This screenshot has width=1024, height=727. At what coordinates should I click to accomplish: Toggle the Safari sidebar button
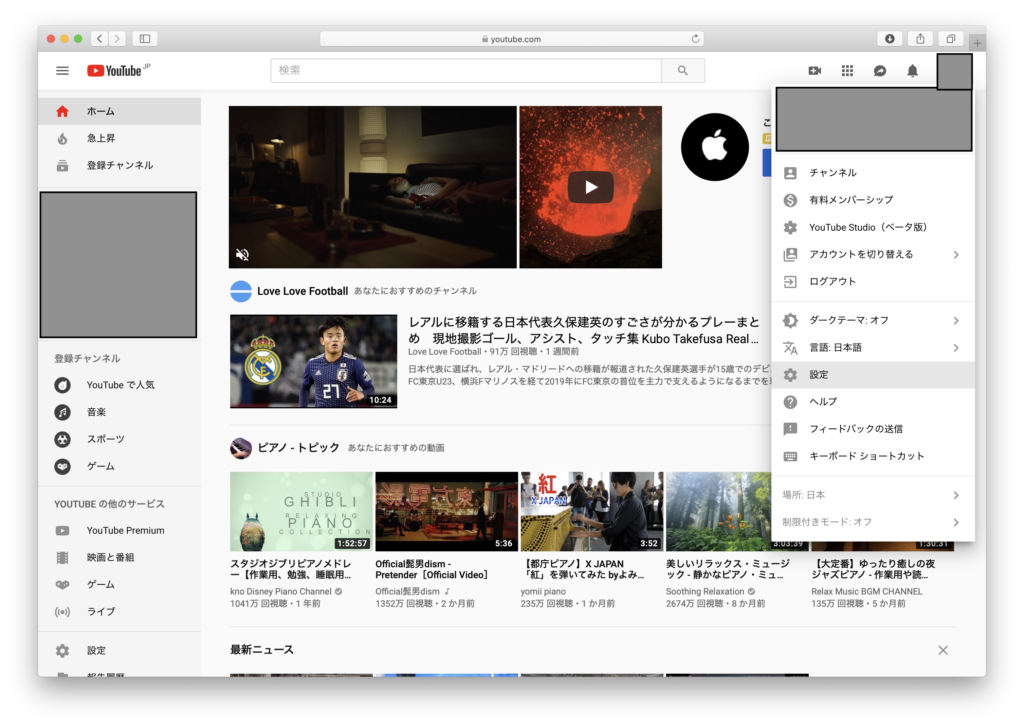point(144,39)
